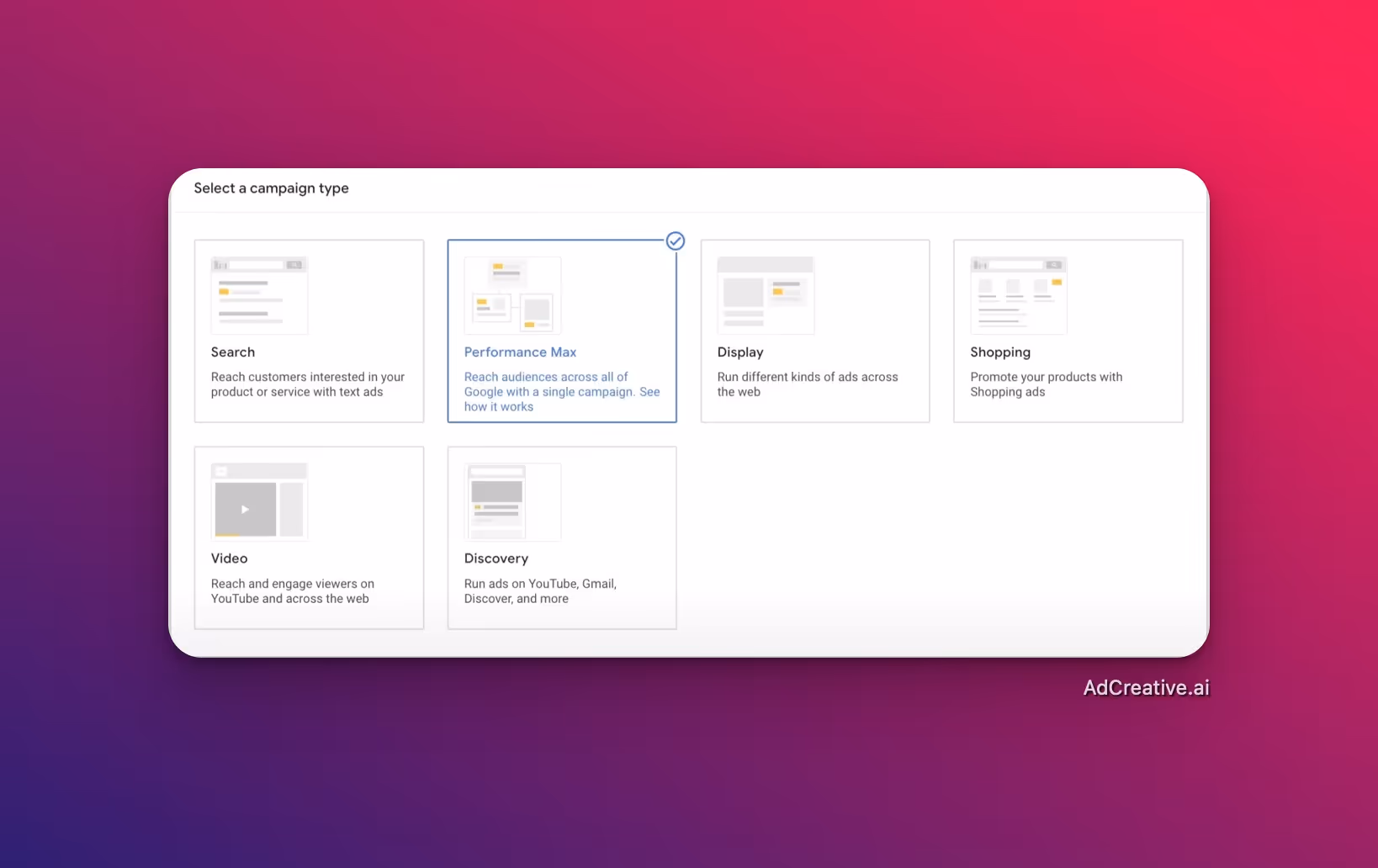This screenshot has width=1378, height=868.
Task: Click 'Run different kinds of ads' description
Action: click(x=808, y=384)
